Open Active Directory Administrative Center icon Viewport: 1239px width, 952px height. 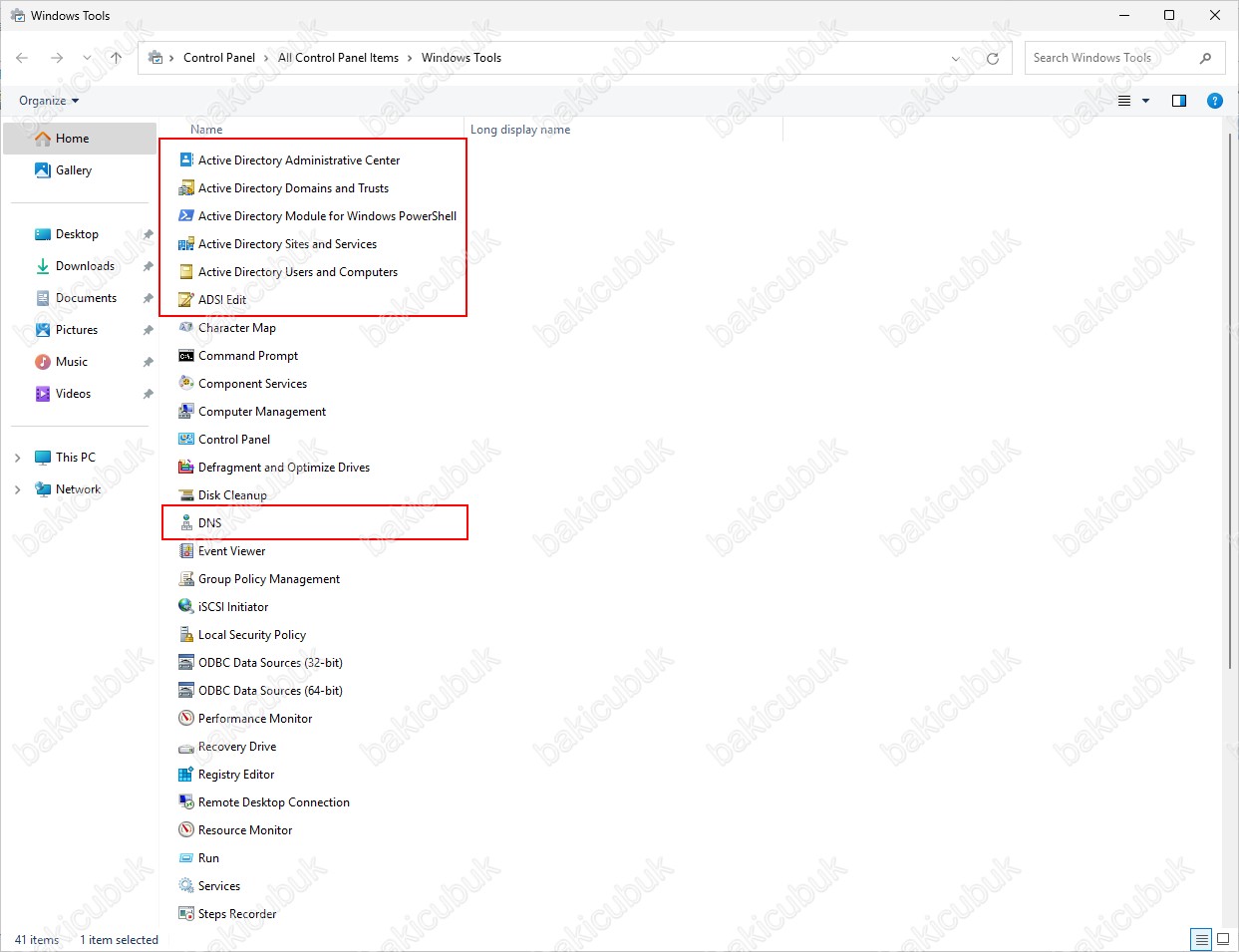coord(186,159)
